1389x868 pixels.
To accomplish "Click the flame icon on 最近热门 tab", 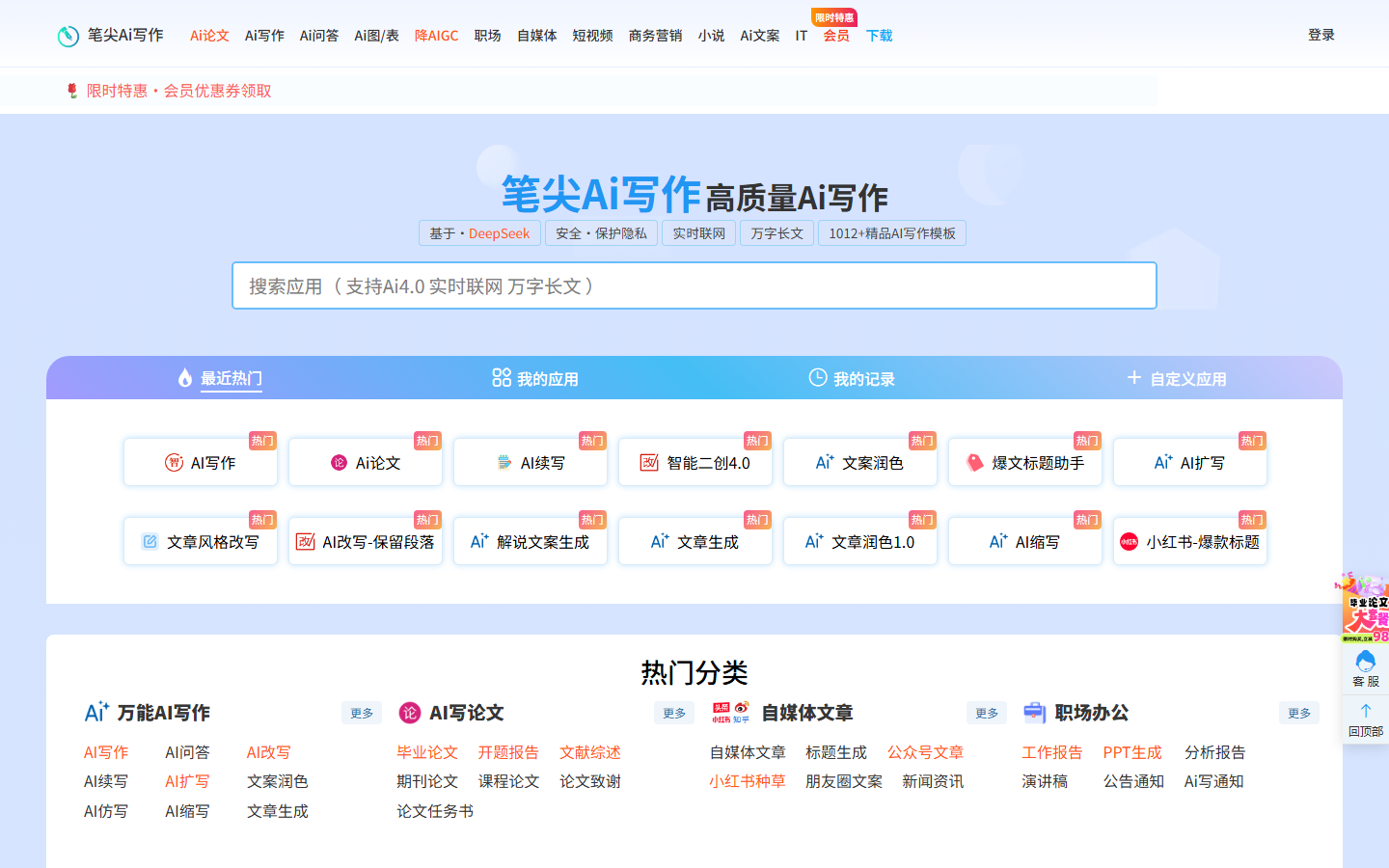I will (x=185, y=378).
